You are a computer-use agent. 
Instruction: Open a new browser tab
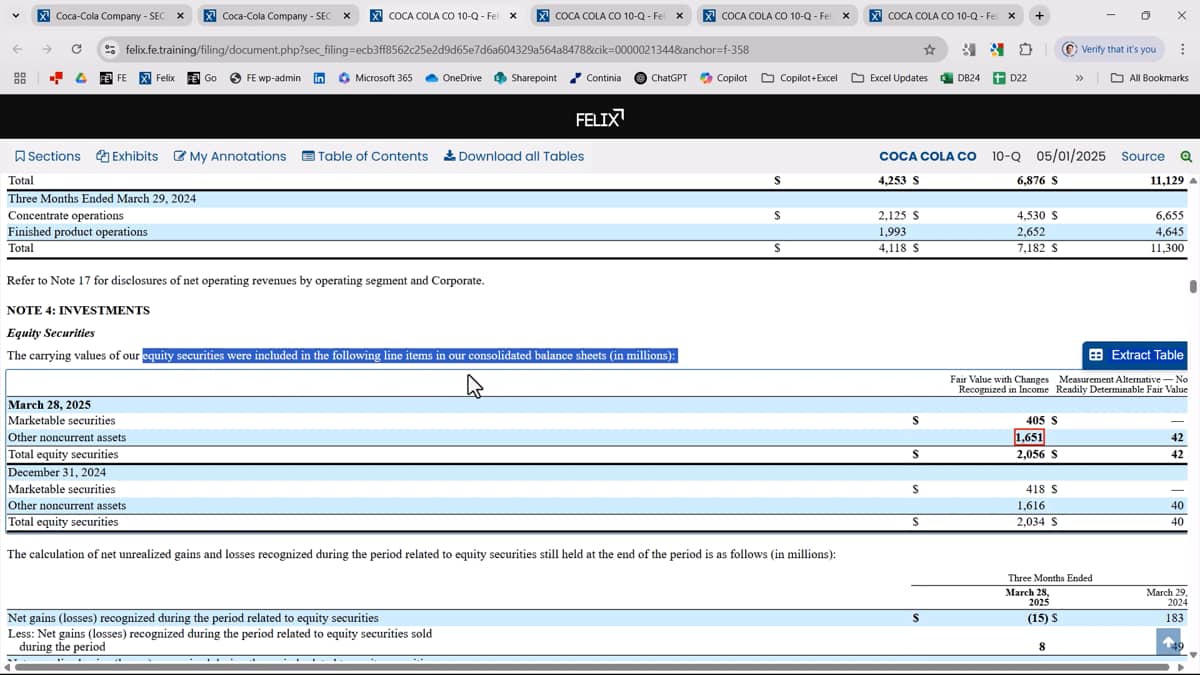coord(1040,16)
